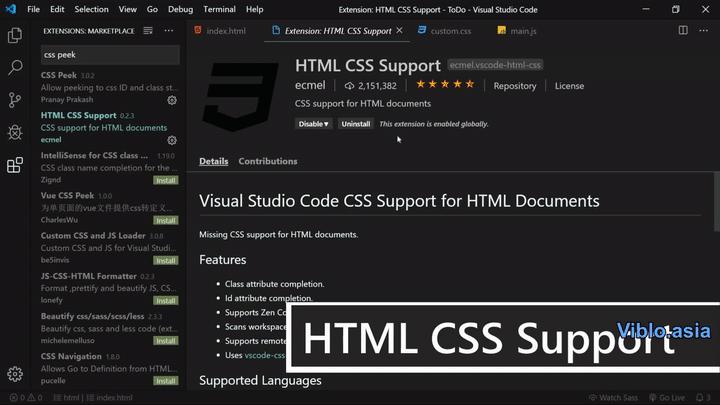Open HTML CSS Support manage gear in list

172,140
